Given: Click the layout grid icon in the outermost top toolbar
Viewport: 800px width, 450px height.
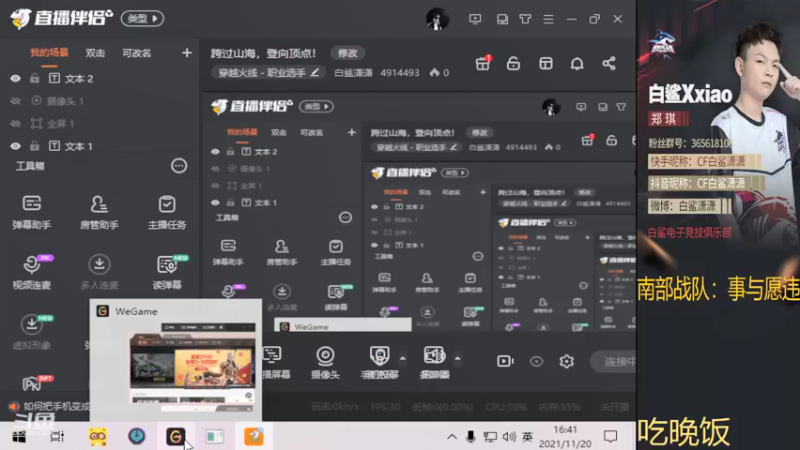Looking at the screenshot, I should (x=545, y=63).
